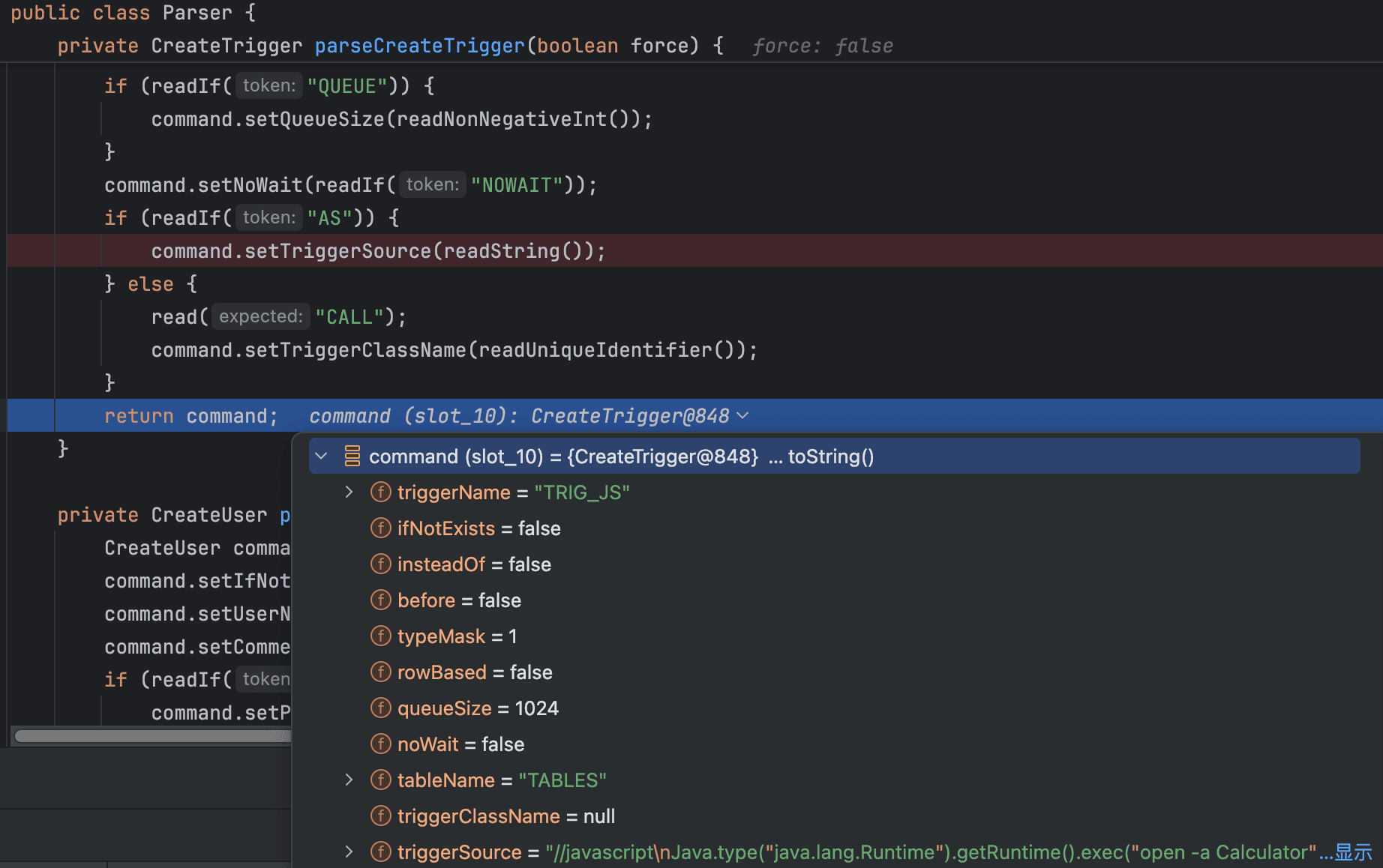The height and width of the screenshot is (868, 1383).
Task: Click the setTriggerClassName call in else block
Action: click(x=454, y=350)
